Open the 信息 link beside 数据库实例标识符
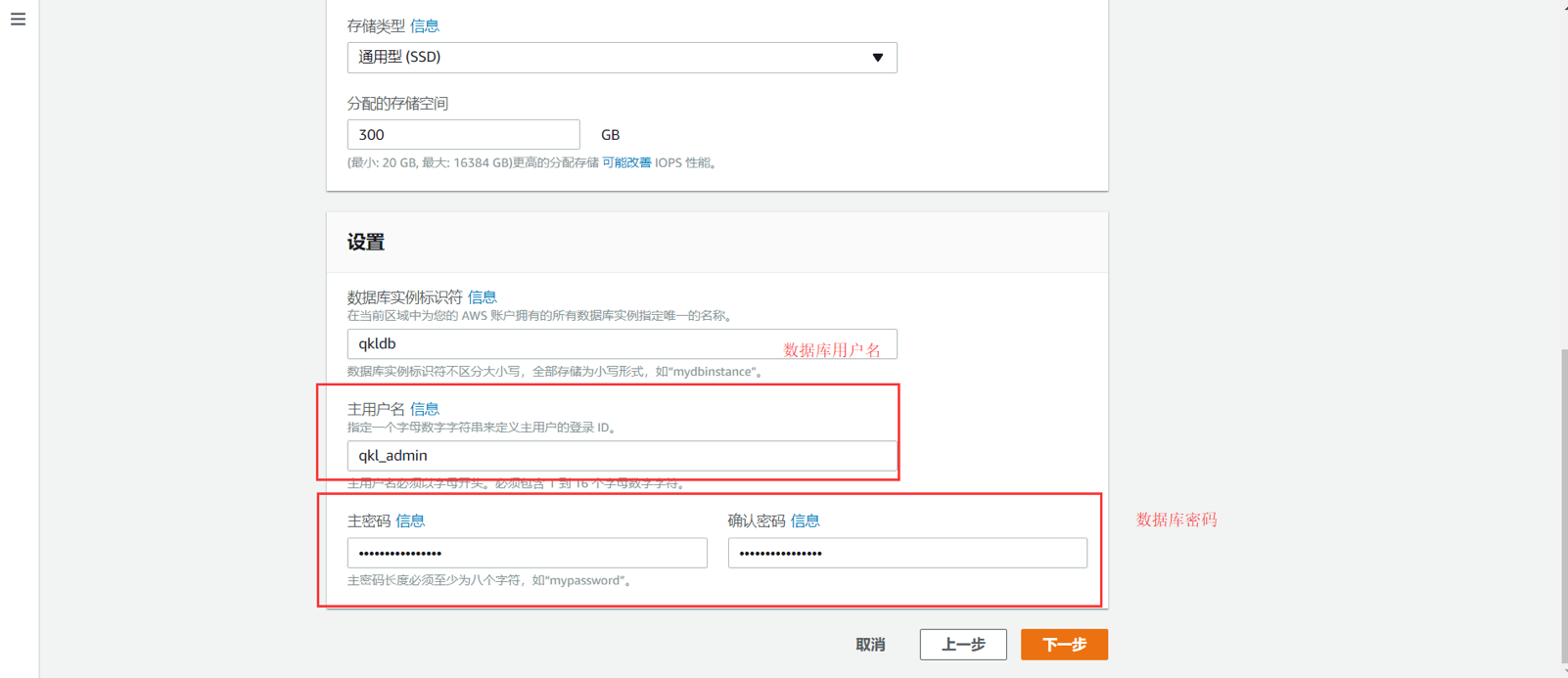This screenshot has width=1568, height=678. pos(482,297)
